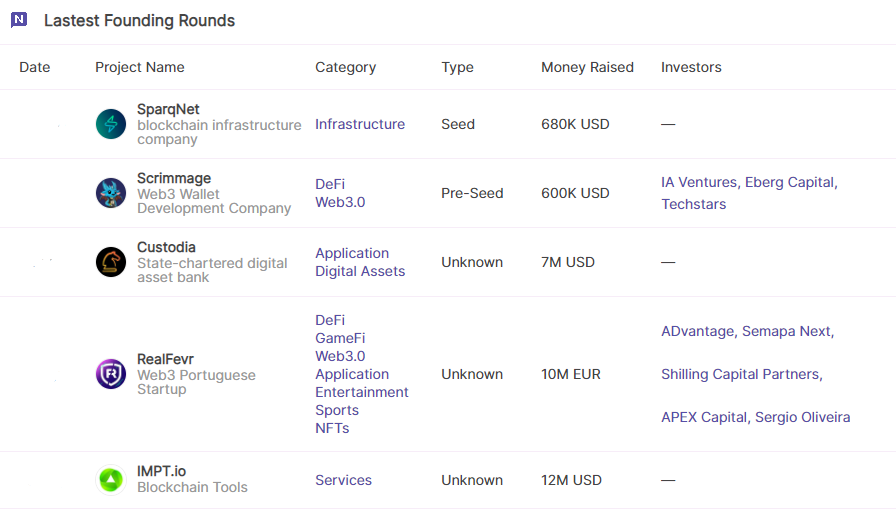Click the Entertainment category link
The width and height of the screenshot is (896, 511).
coord(362,392)
